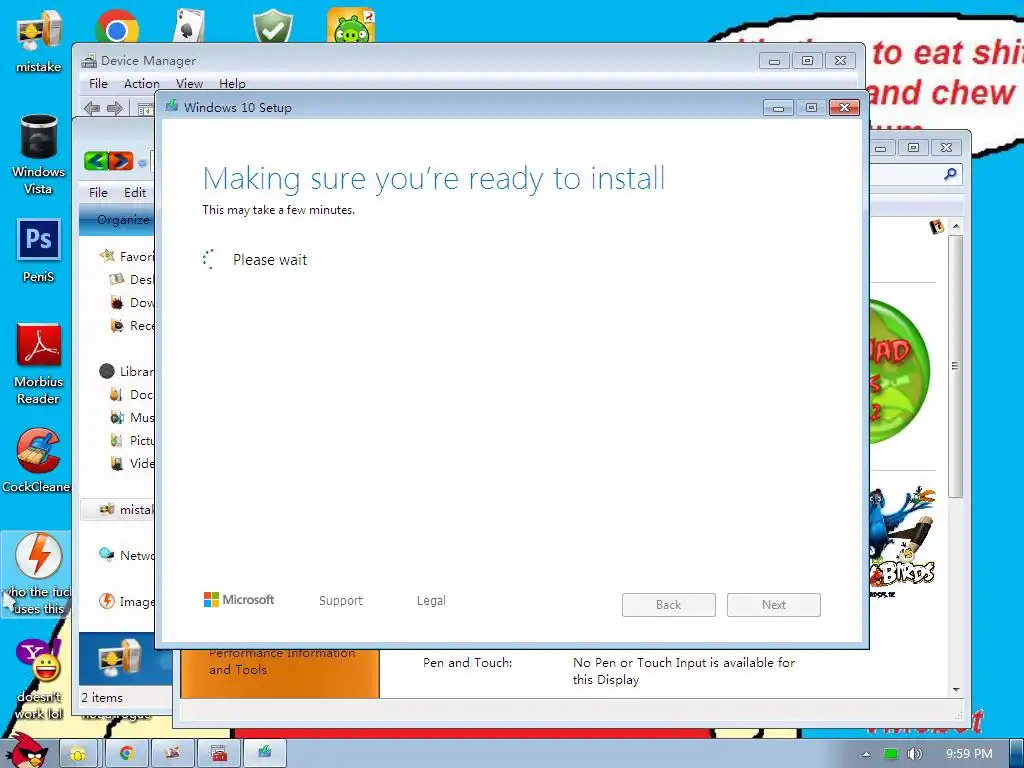Screen dimensions: 1024x768
Task: Click Support link in Windows 10 Setup
Action: coord(341,601)
